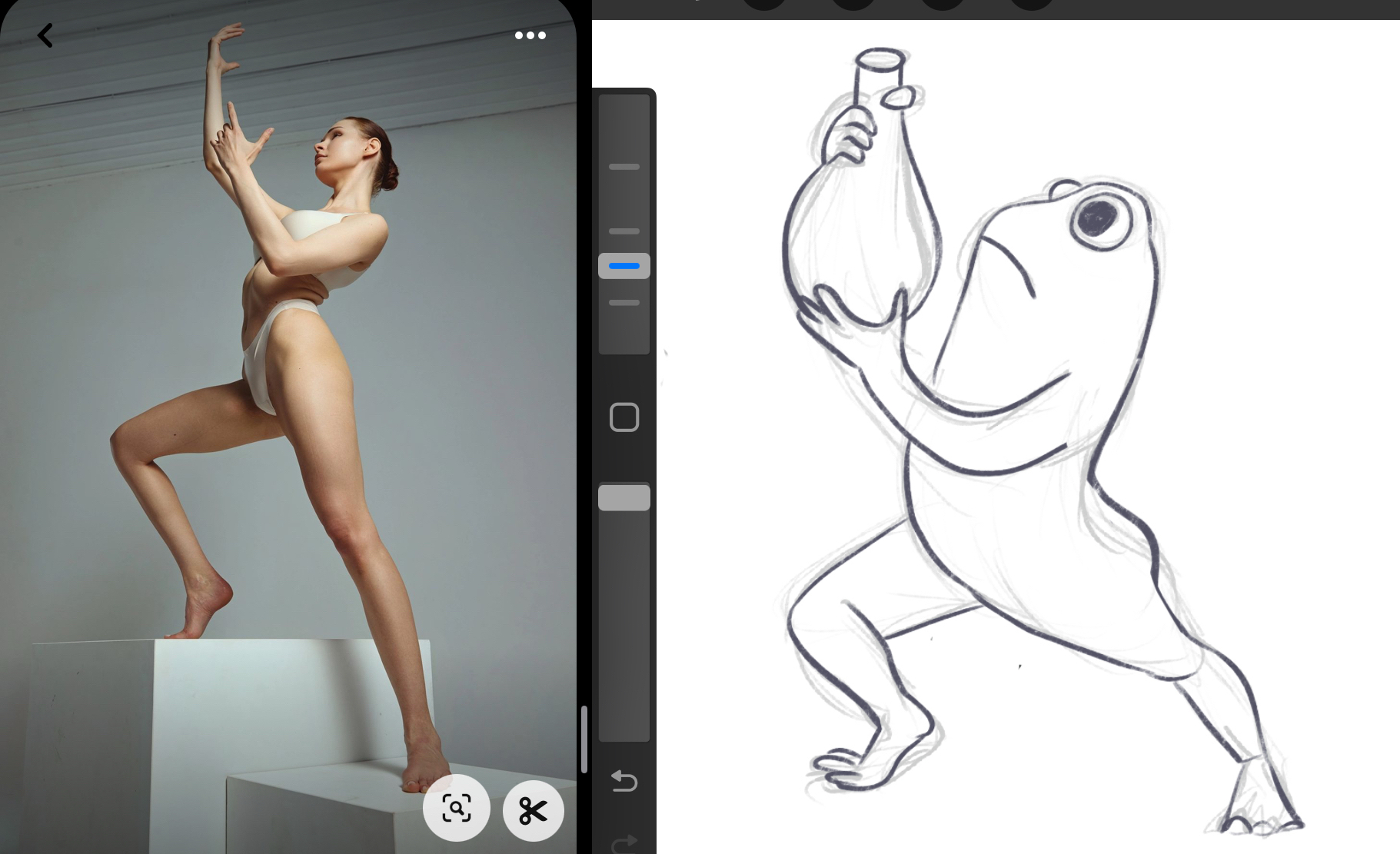
Task: Tap the undo arrow in the sidebar
Action: (624, 781)
